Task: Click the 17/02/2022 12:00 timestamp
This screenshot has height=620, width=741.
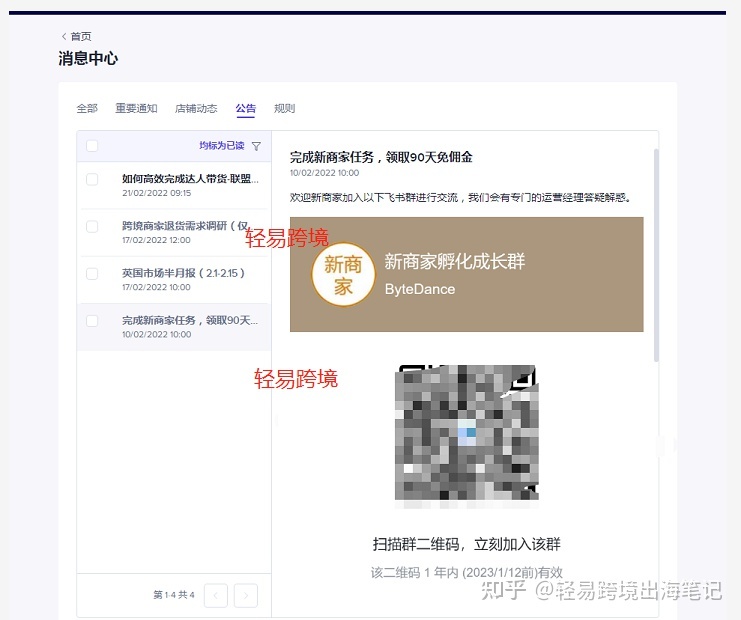Action: point(156,240)
